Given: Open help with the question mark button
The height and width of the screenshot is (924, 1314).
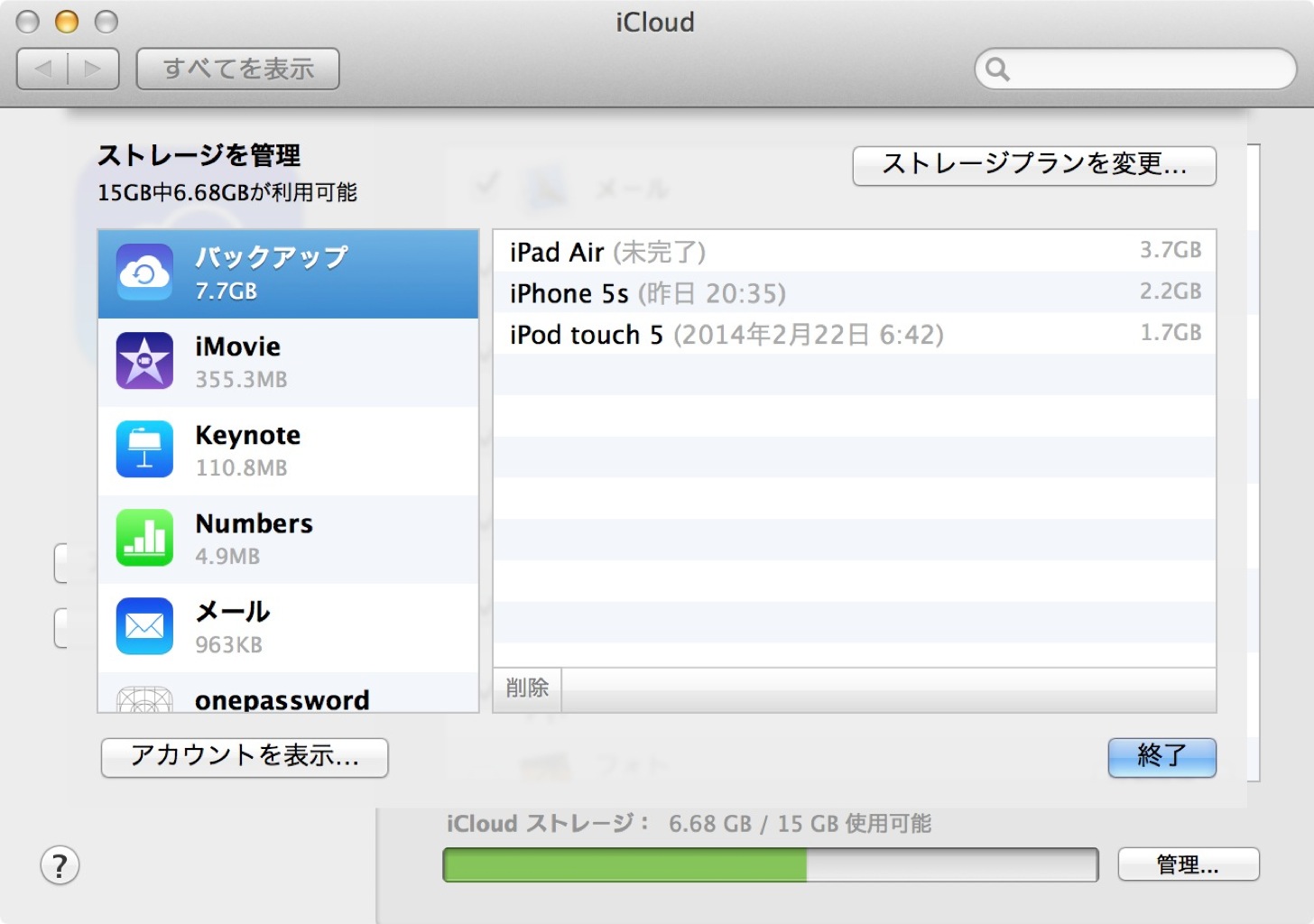Looking at the screenshot, I should tap(60, 865).
